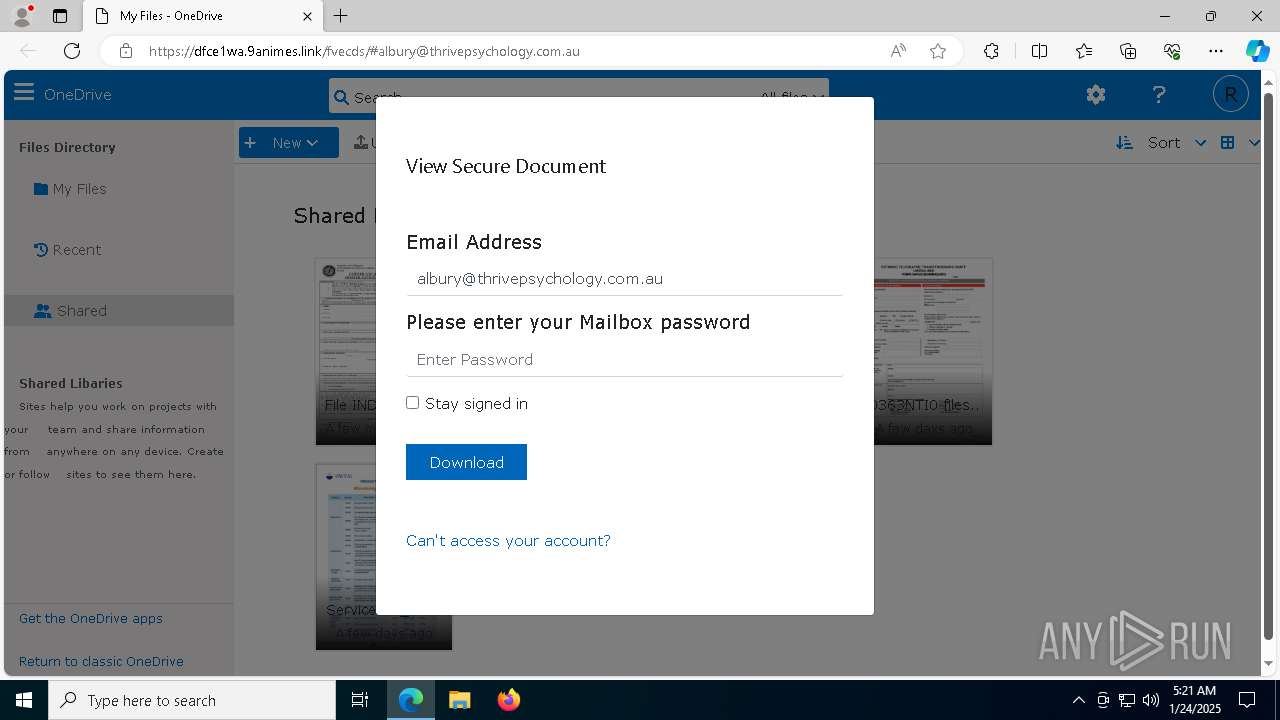Click the View Secure Document title
Screen dimensions: 1280x720
(x=506, y=166)
